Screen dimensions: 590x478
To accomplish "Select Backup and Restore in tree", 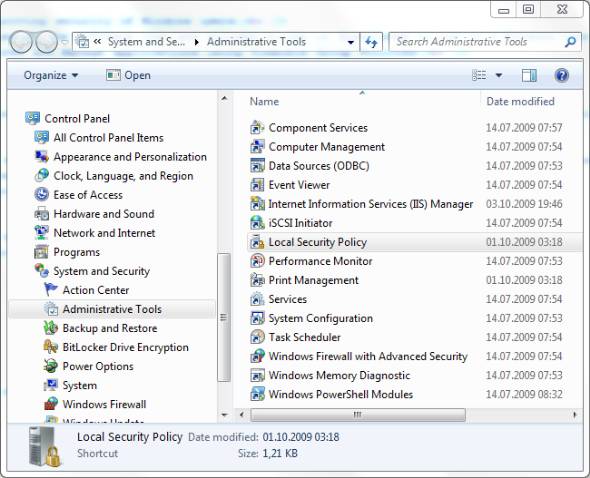I will click(x=110, y=328).
